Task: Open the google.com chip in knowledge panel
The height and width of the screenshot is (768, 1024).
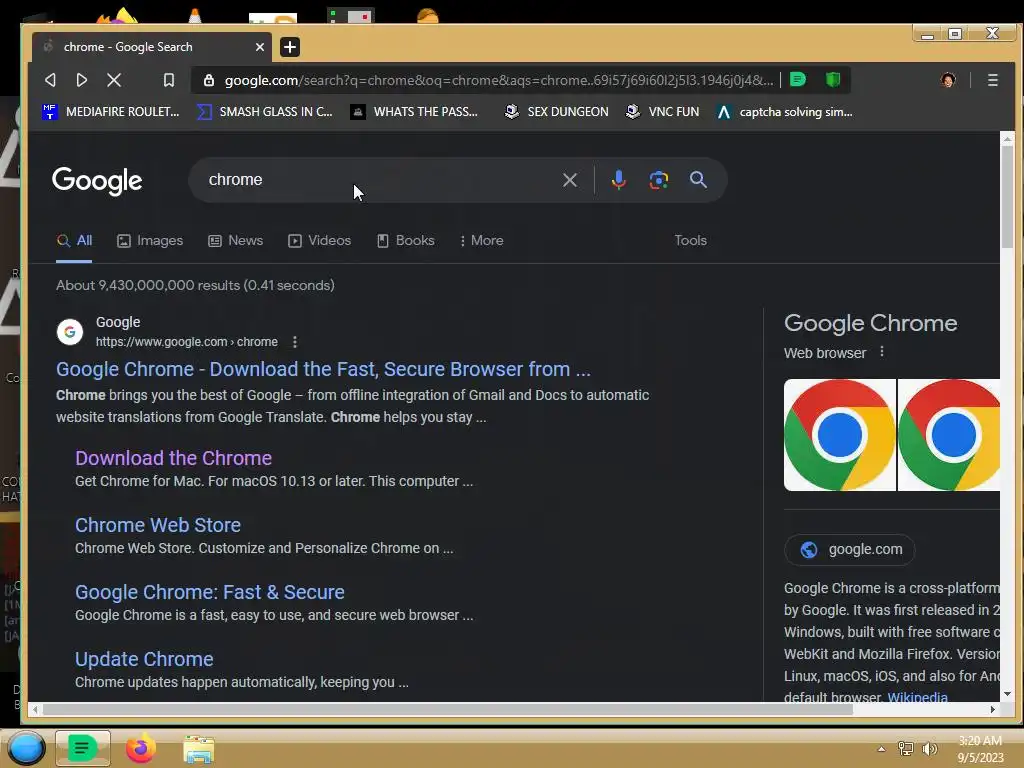Action: click(850, 549)
